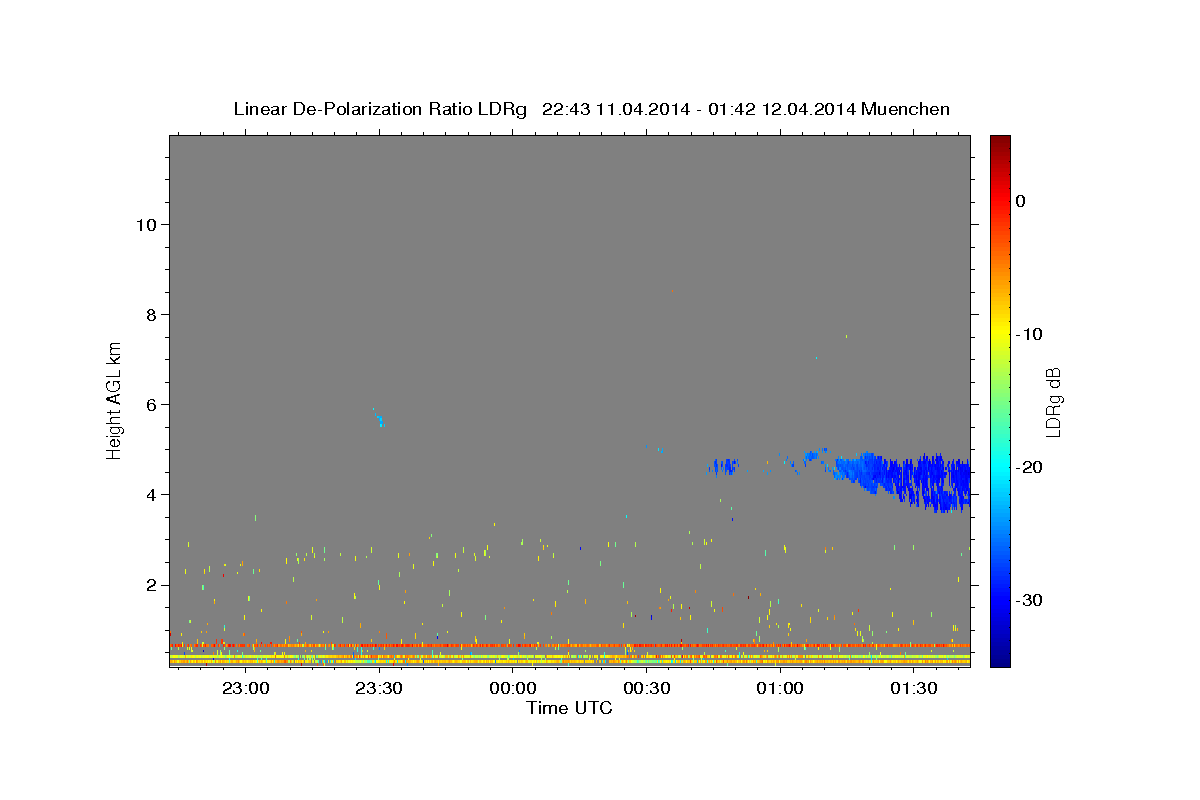Click the 'Height AGL km' axis label
This screenshot has width=1200, height=800.
pos(115,399)
